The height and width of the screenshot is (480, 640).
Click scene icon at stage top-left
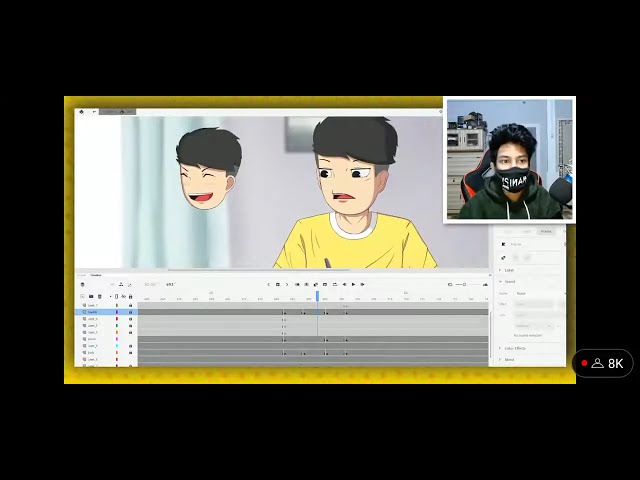pyautogui.click(x=81, y=111)
